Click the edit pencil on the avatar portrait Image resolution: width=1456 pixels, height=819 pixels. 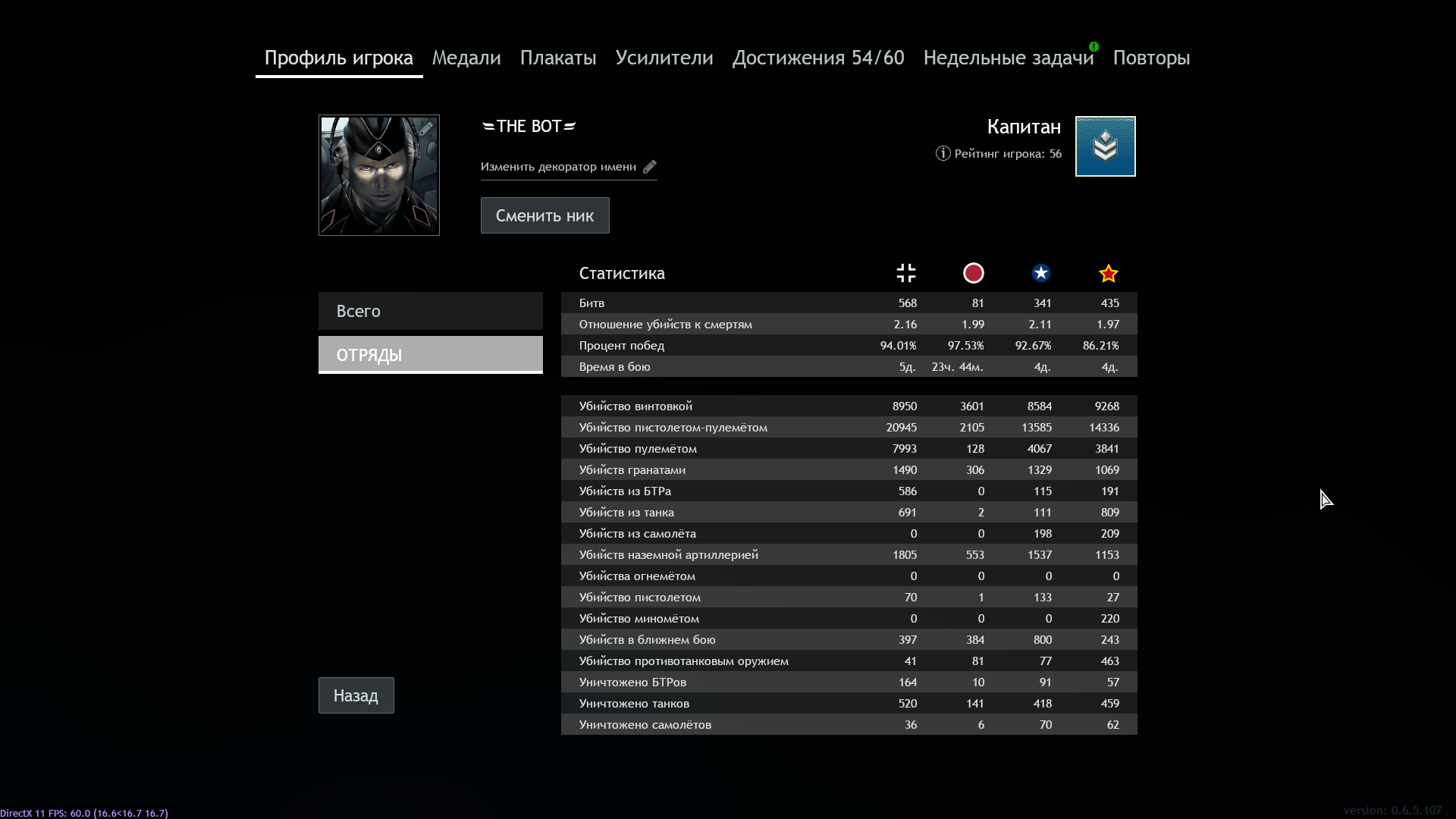426,129
